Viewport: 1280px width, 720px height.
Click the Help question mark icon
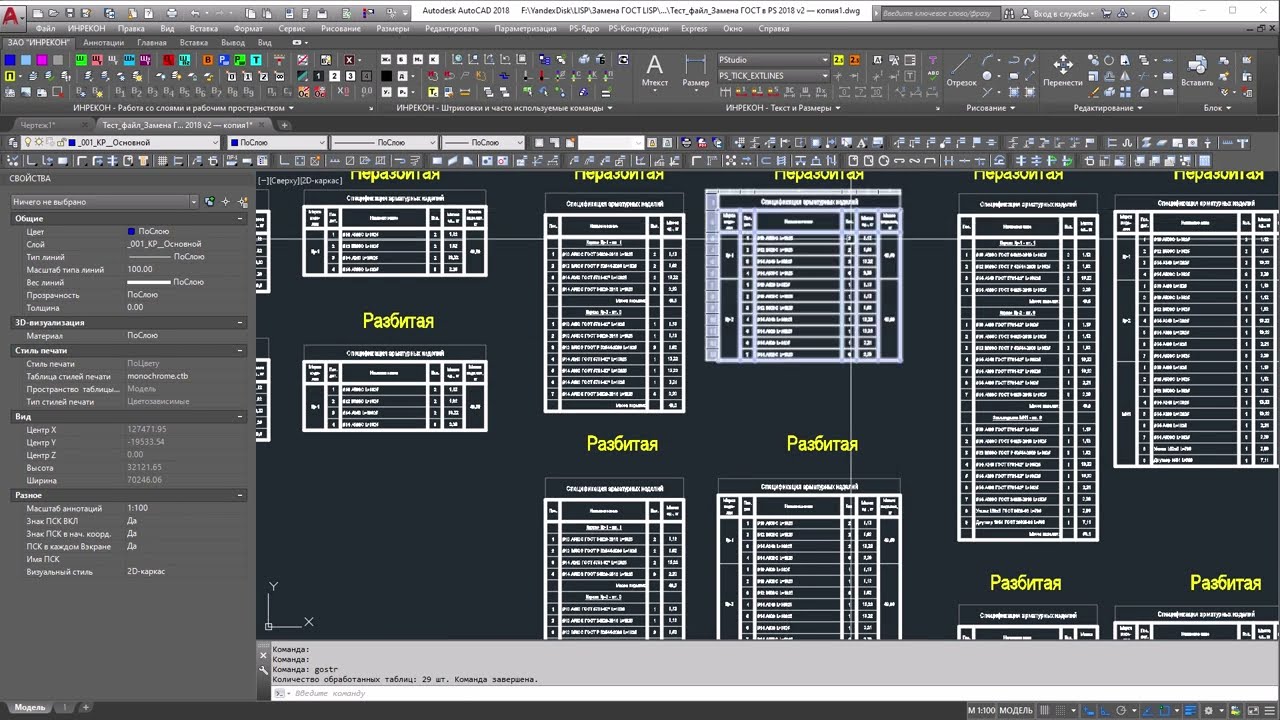tap(1153, 13)
